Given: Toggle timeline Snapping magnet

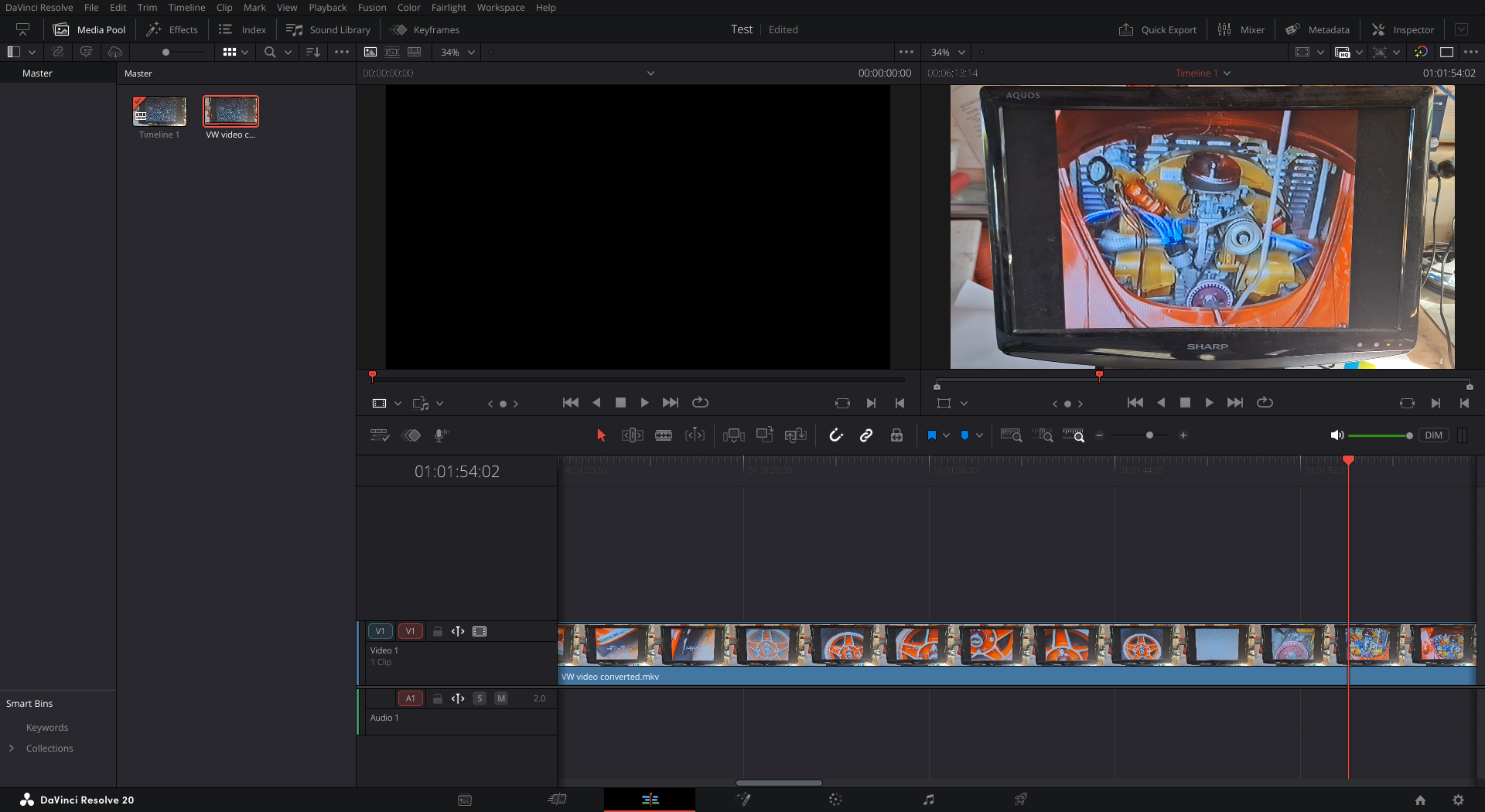Looking at the screenshot, I should click(x=836, y=435).
